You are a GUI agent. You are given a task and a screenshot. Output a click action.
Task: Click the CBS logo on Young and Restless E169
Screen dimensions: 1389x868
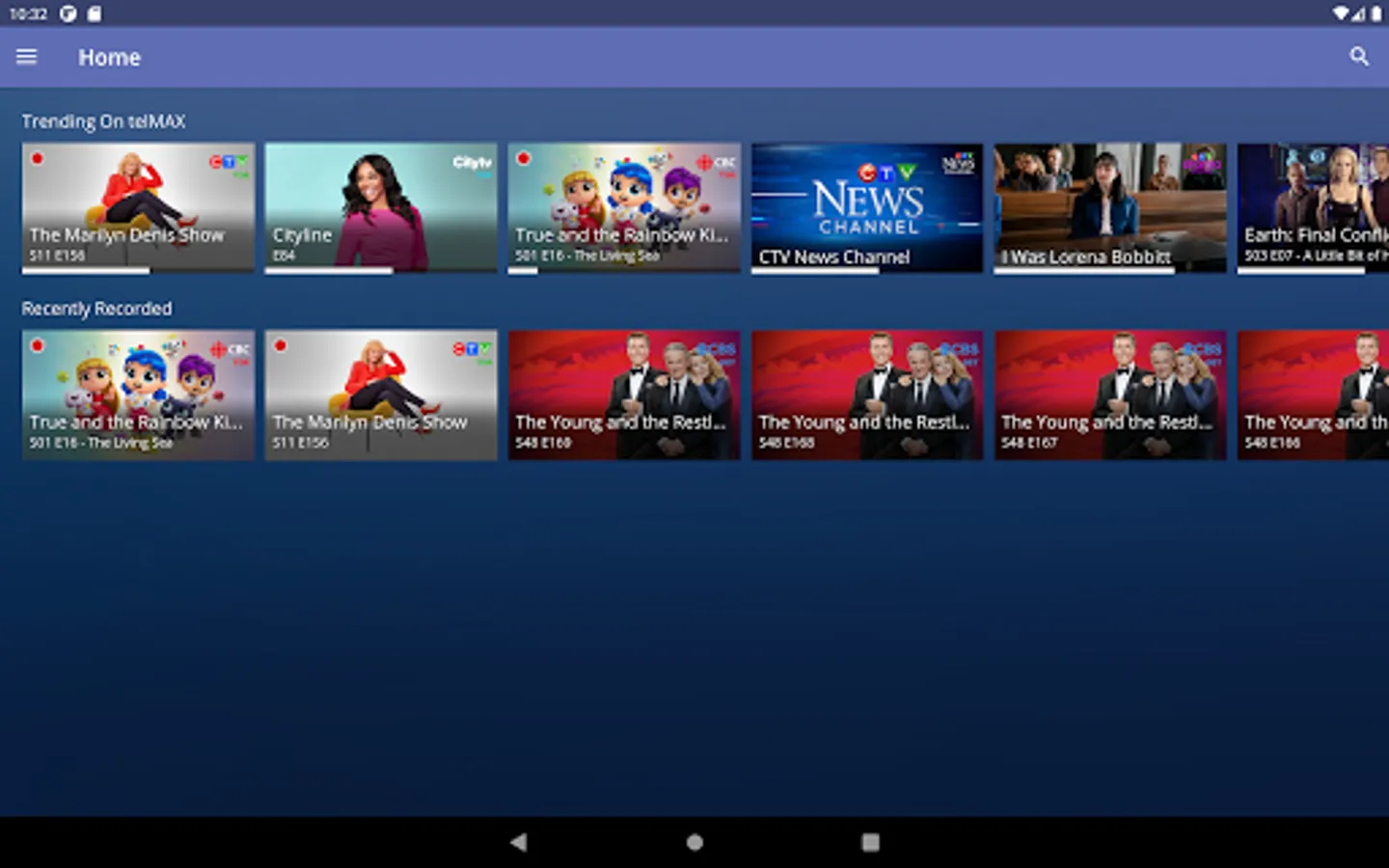716,349
